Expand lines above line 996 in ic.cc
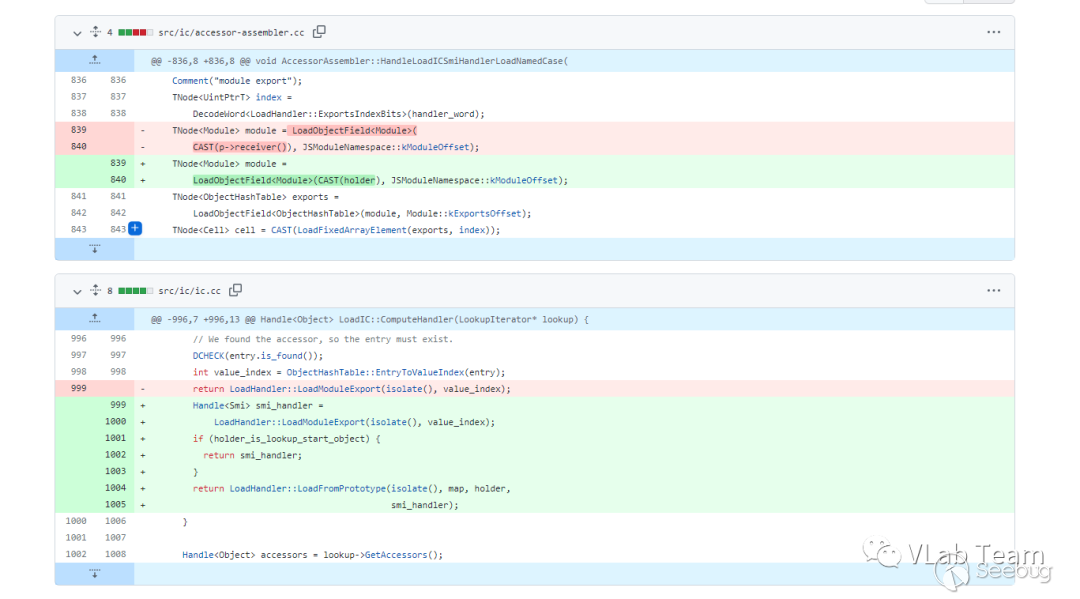 pos(94,319)
